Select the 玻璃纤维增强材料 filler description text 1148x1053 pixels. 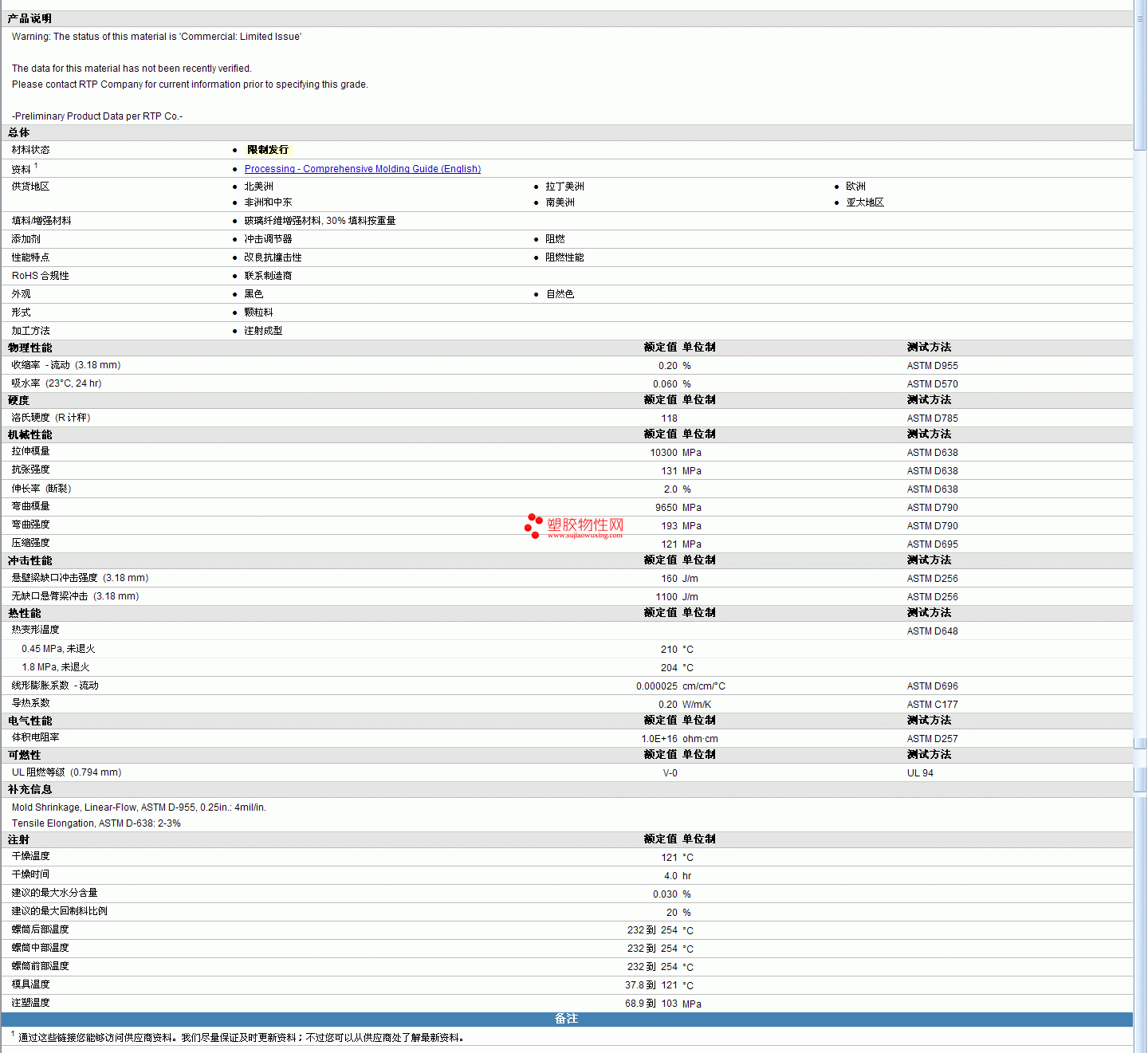pos(320,221)
